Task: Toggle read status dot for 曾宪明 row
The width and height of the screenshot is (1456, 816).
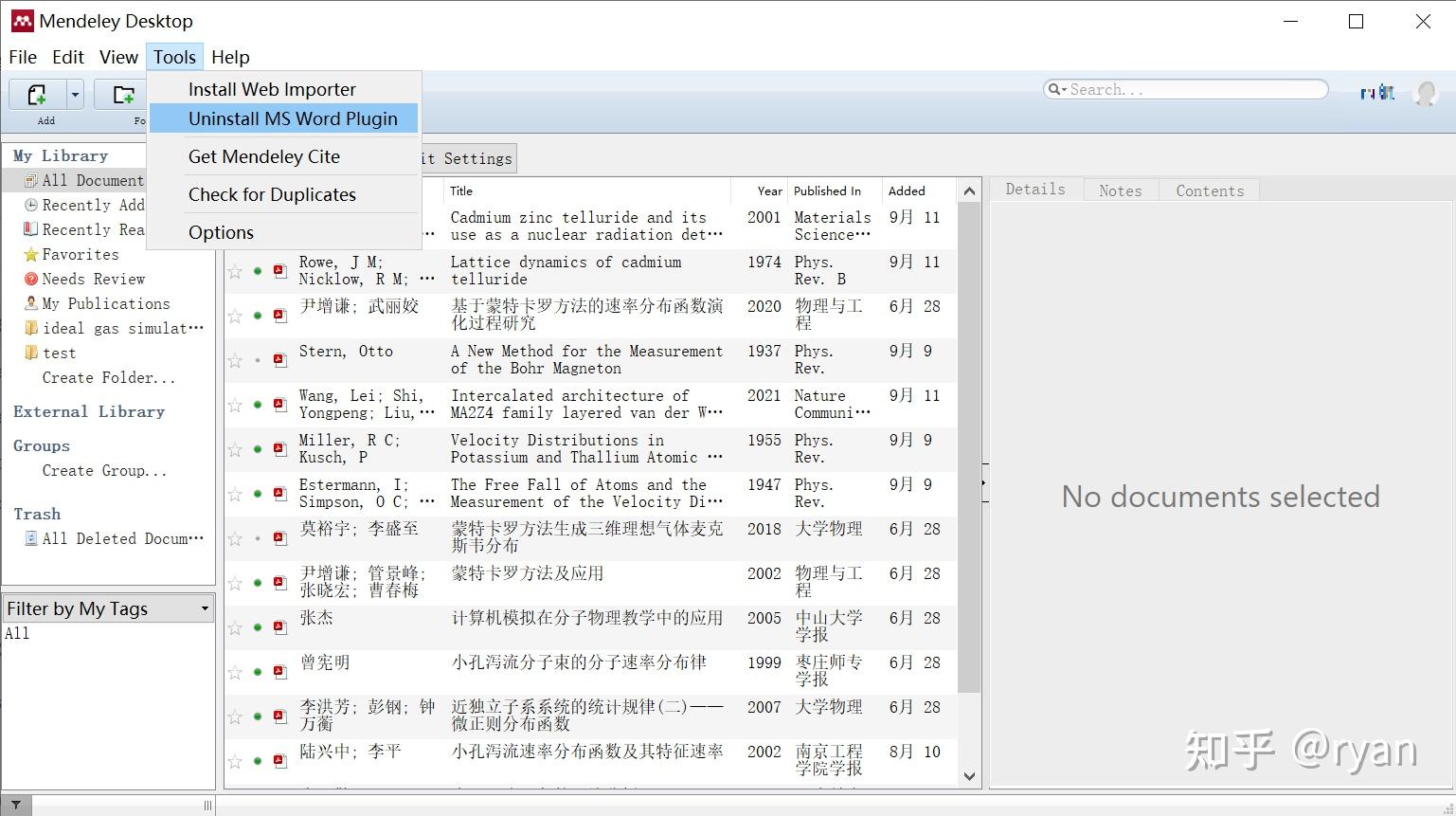Action: click(258, 672)
